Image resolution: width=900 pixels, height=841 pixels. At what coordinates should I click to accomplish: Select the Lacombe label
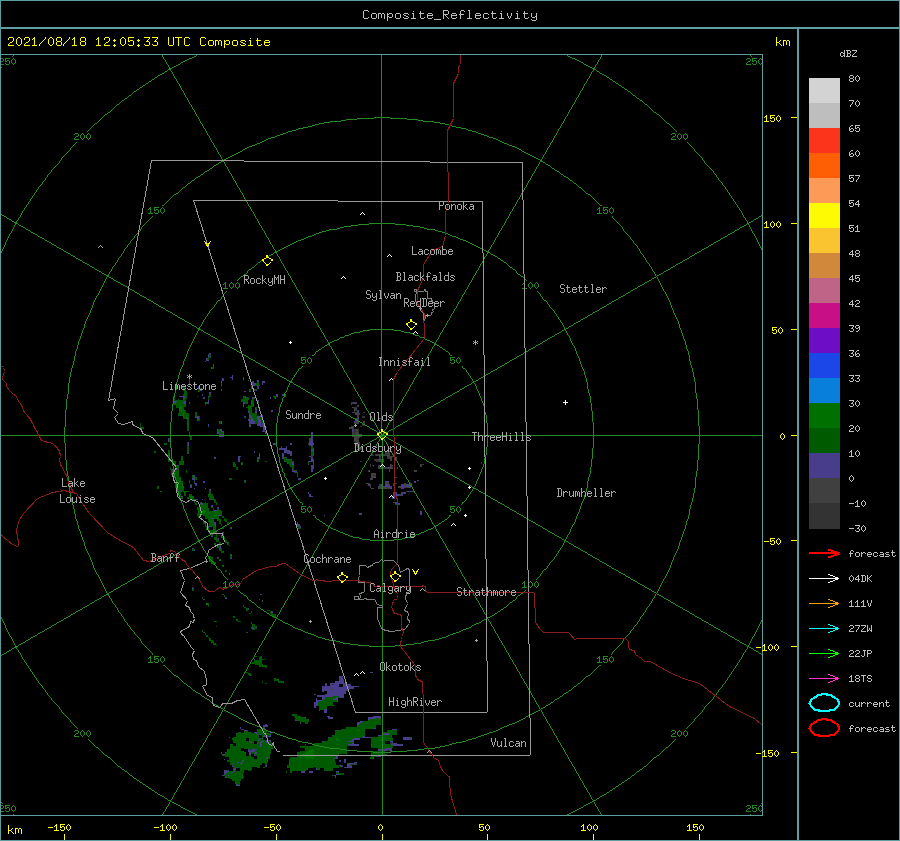click(432, 251)
